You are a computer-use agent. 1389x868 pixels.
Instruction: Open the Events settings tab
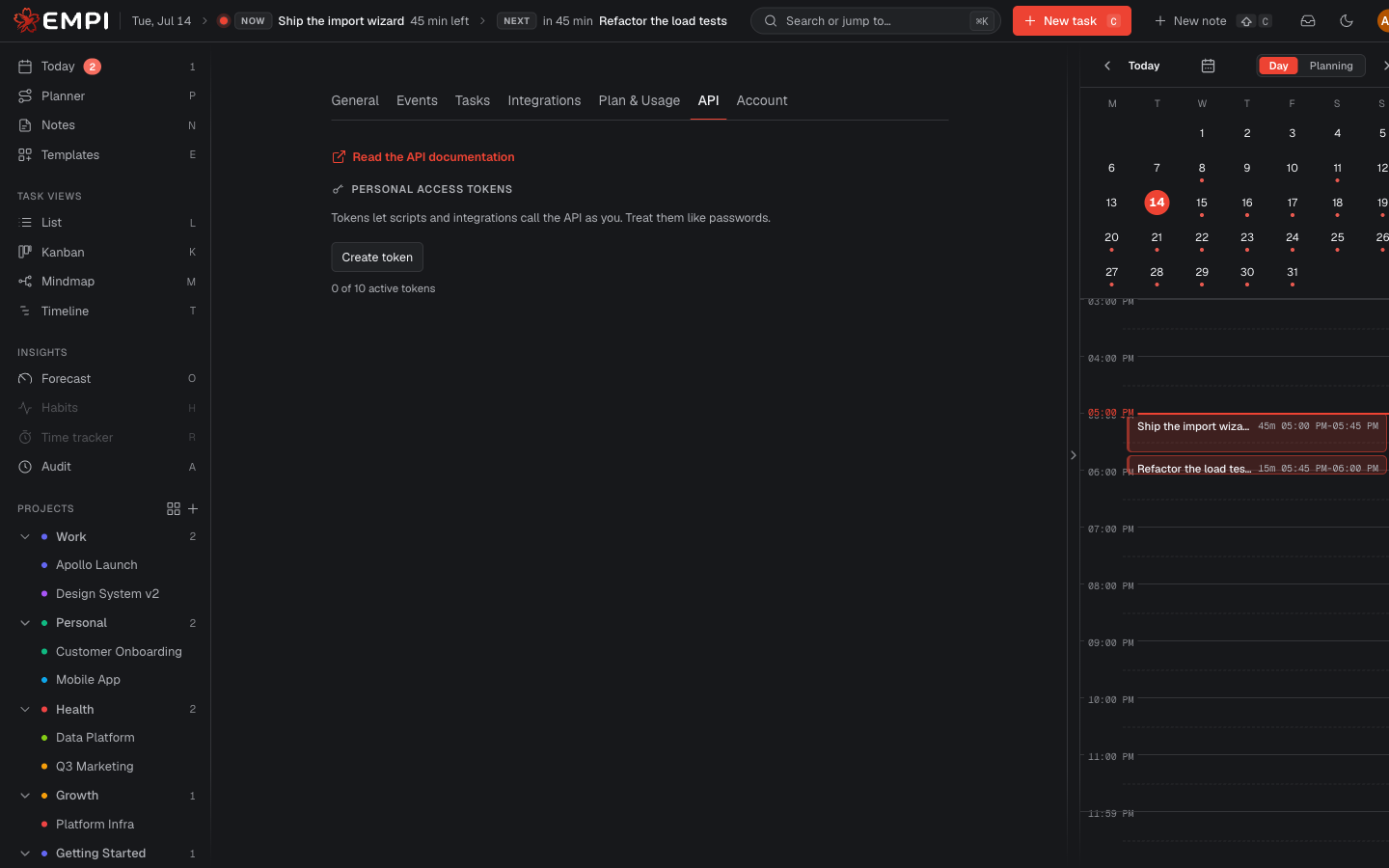point(417,100)
